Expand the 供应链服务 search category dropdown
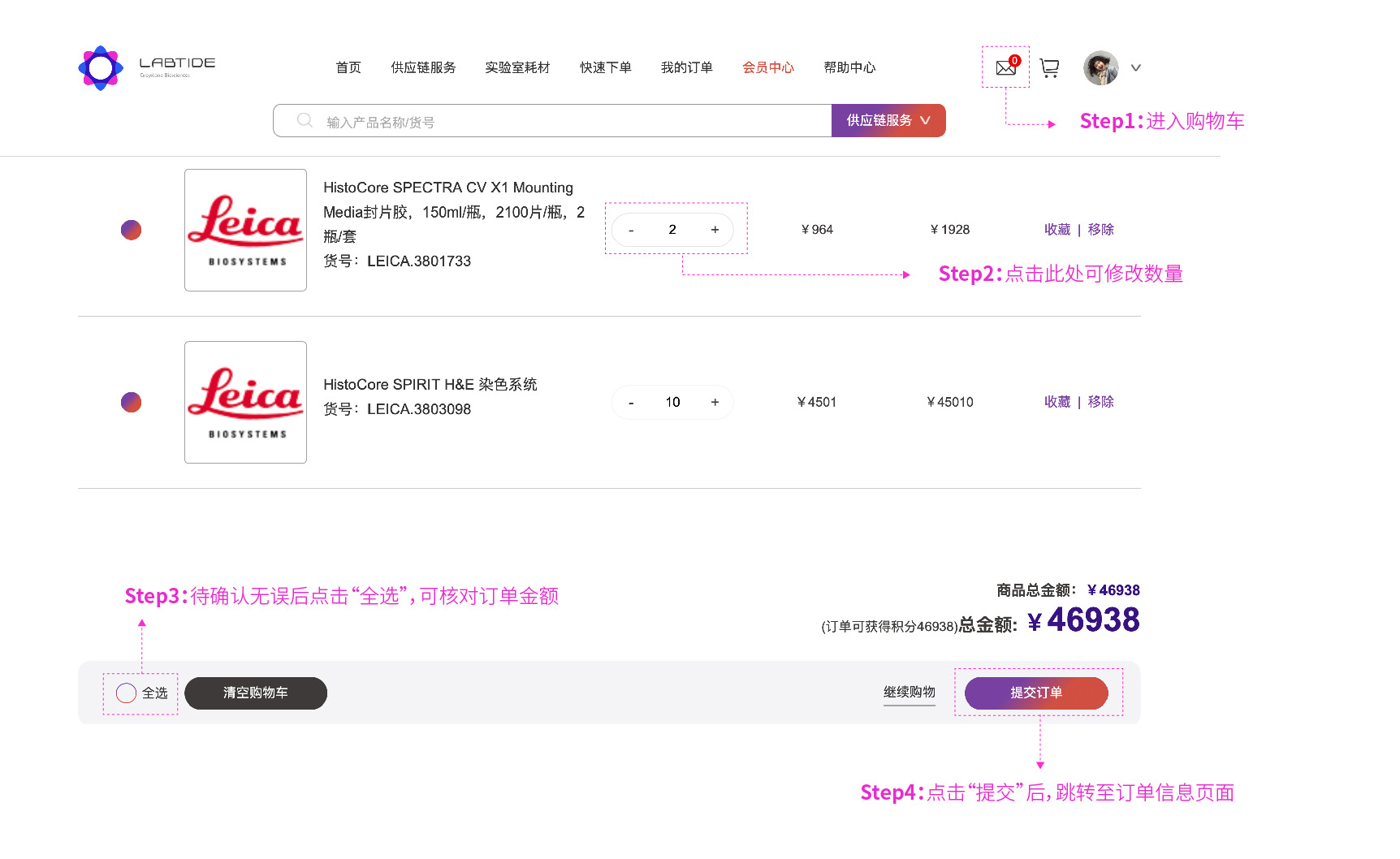Screen dimensions: 1400x859 888,120
